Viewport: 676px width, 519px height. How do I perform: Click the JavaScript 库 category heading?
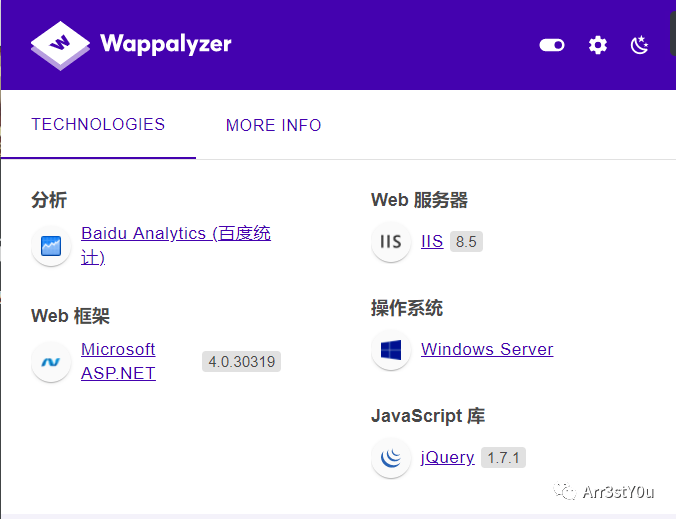[x=428, y=416]
